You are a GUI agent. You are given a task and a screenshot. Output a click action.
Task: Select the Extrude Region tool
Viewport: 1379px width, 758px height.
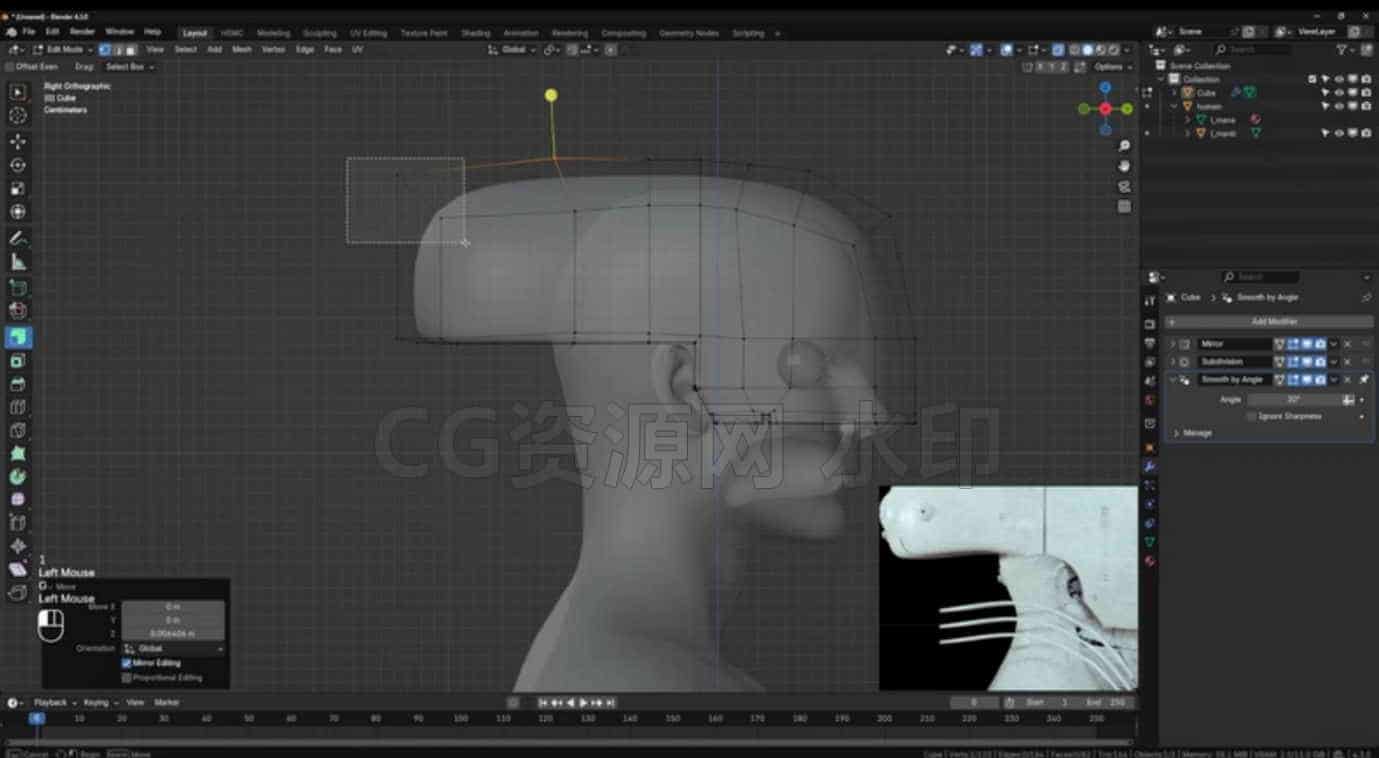(18, 337)
